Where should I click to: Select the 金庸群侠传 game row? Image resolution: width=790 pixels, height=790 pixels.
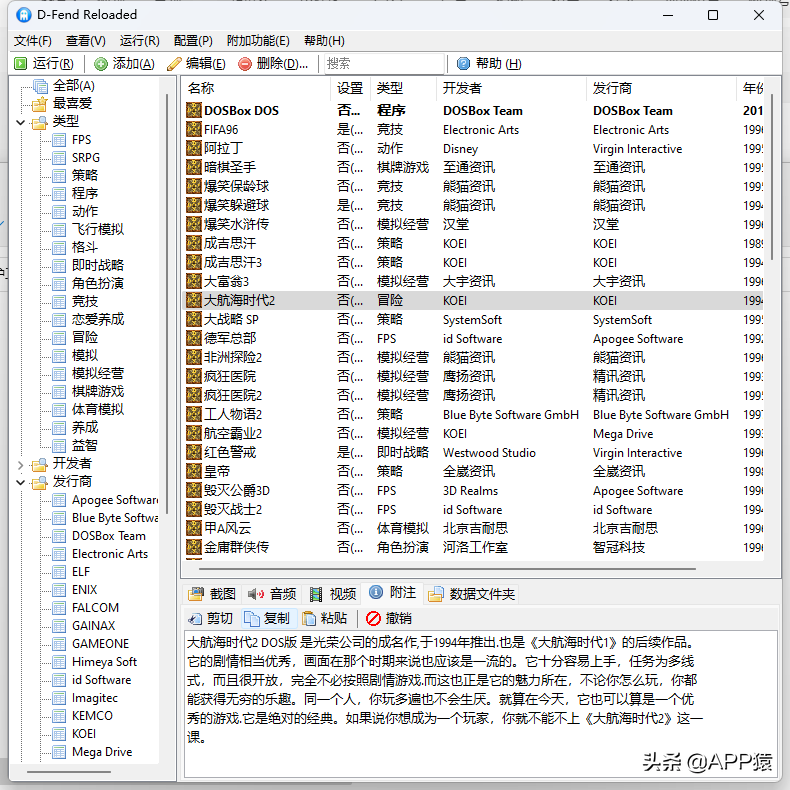point(473,547)
